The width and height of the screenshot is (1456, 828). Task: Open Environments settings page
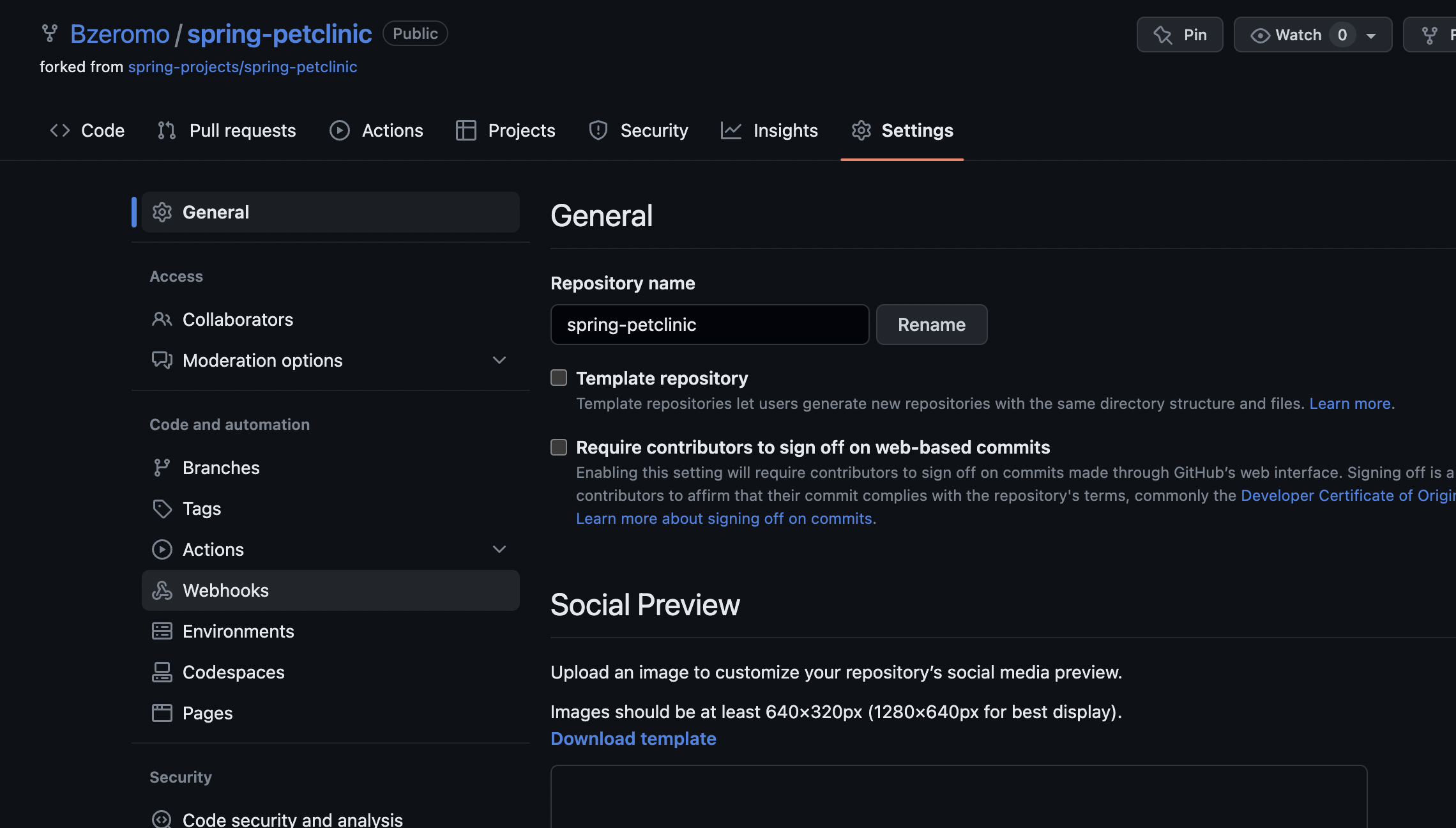pyautogui.click(x=331, y=631)
